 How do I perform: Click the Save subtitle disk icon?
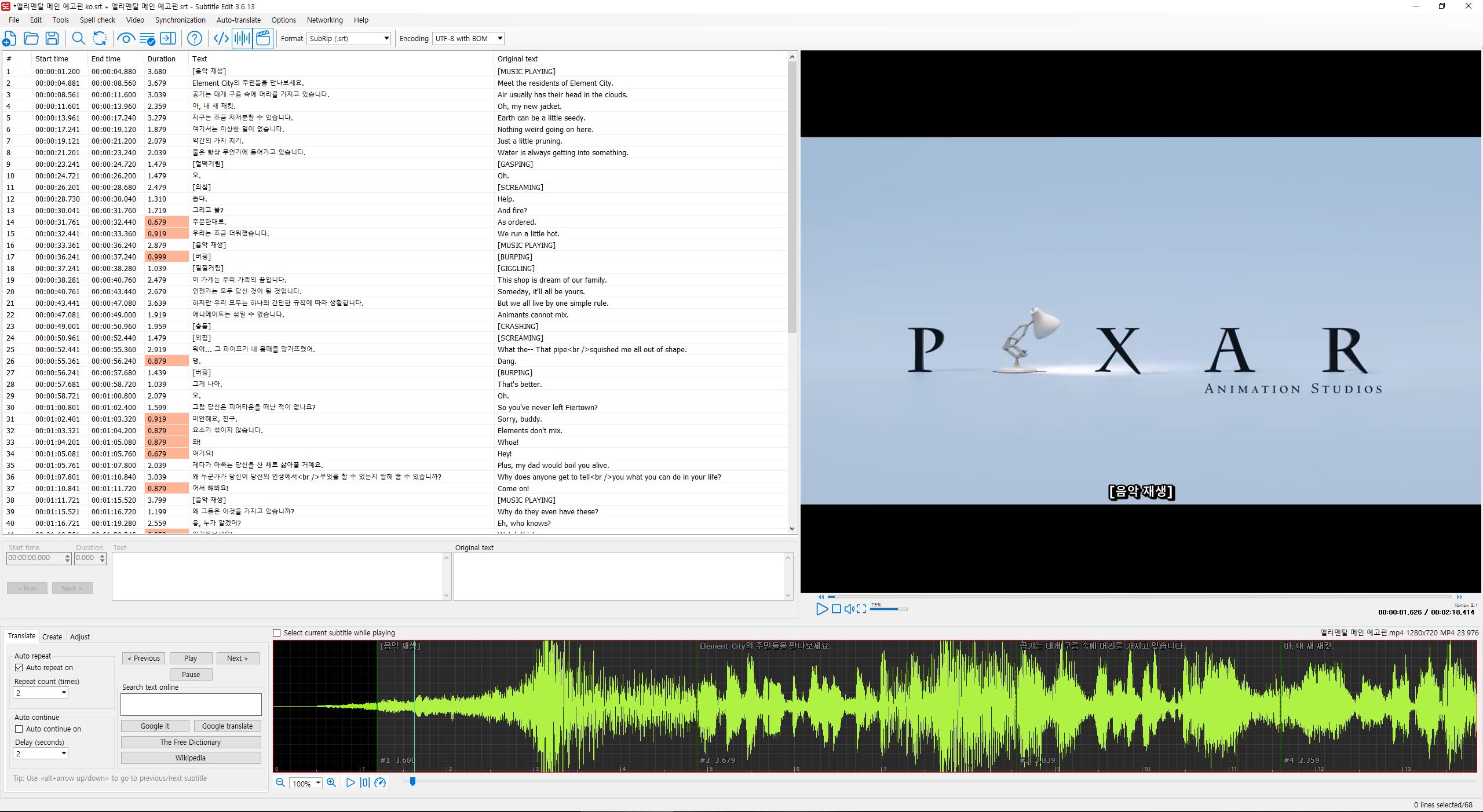coord(52,39)
